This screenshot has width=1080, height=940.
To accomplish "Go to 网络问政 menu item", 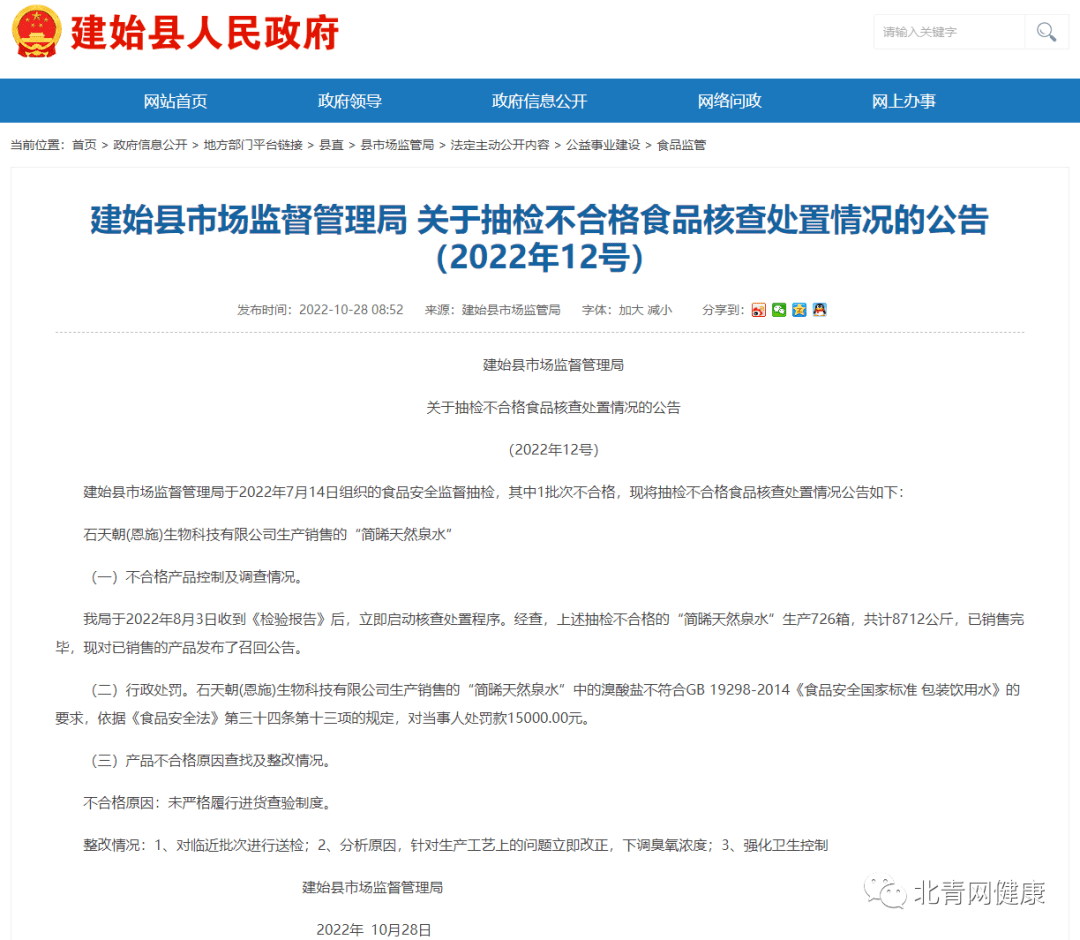I will pyautogui.click(x=729, y=101).
